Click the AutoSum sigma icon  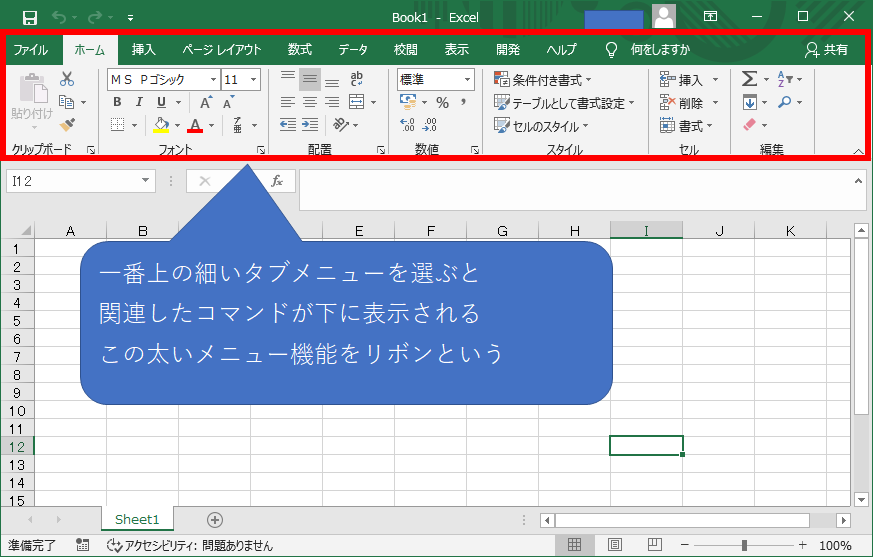click(x=748, y=80)
